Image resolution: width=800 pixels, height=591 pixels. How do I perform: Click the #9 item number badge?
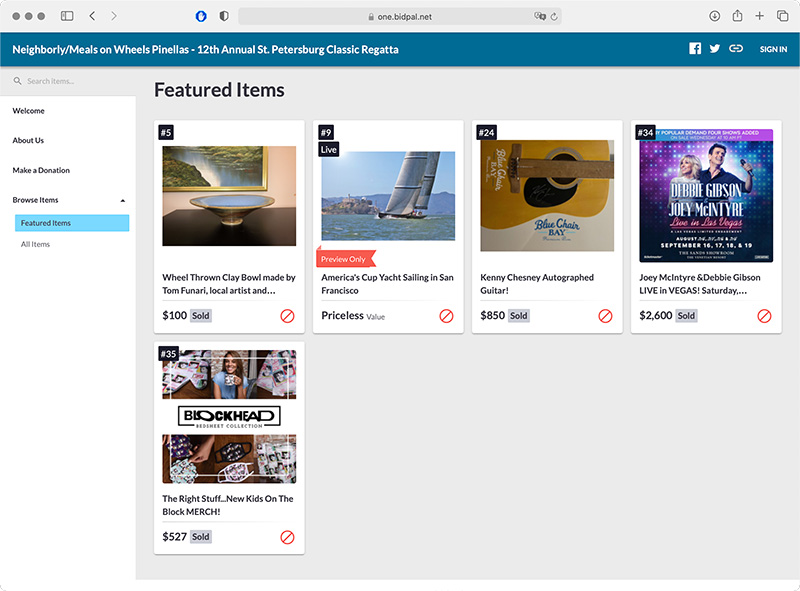point(326,133)
